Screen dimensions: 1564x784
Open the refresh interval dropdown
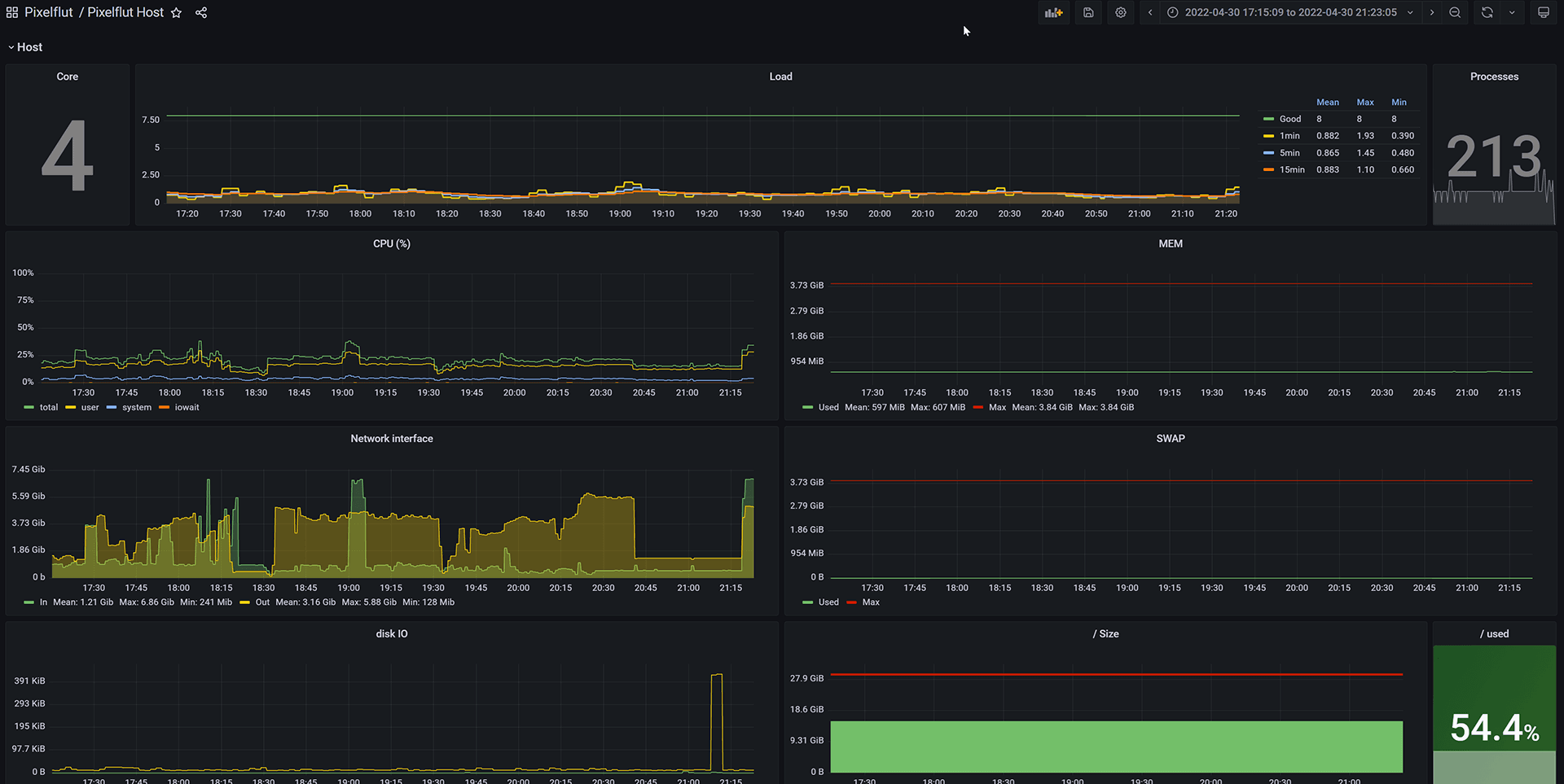click(1512, 12)
